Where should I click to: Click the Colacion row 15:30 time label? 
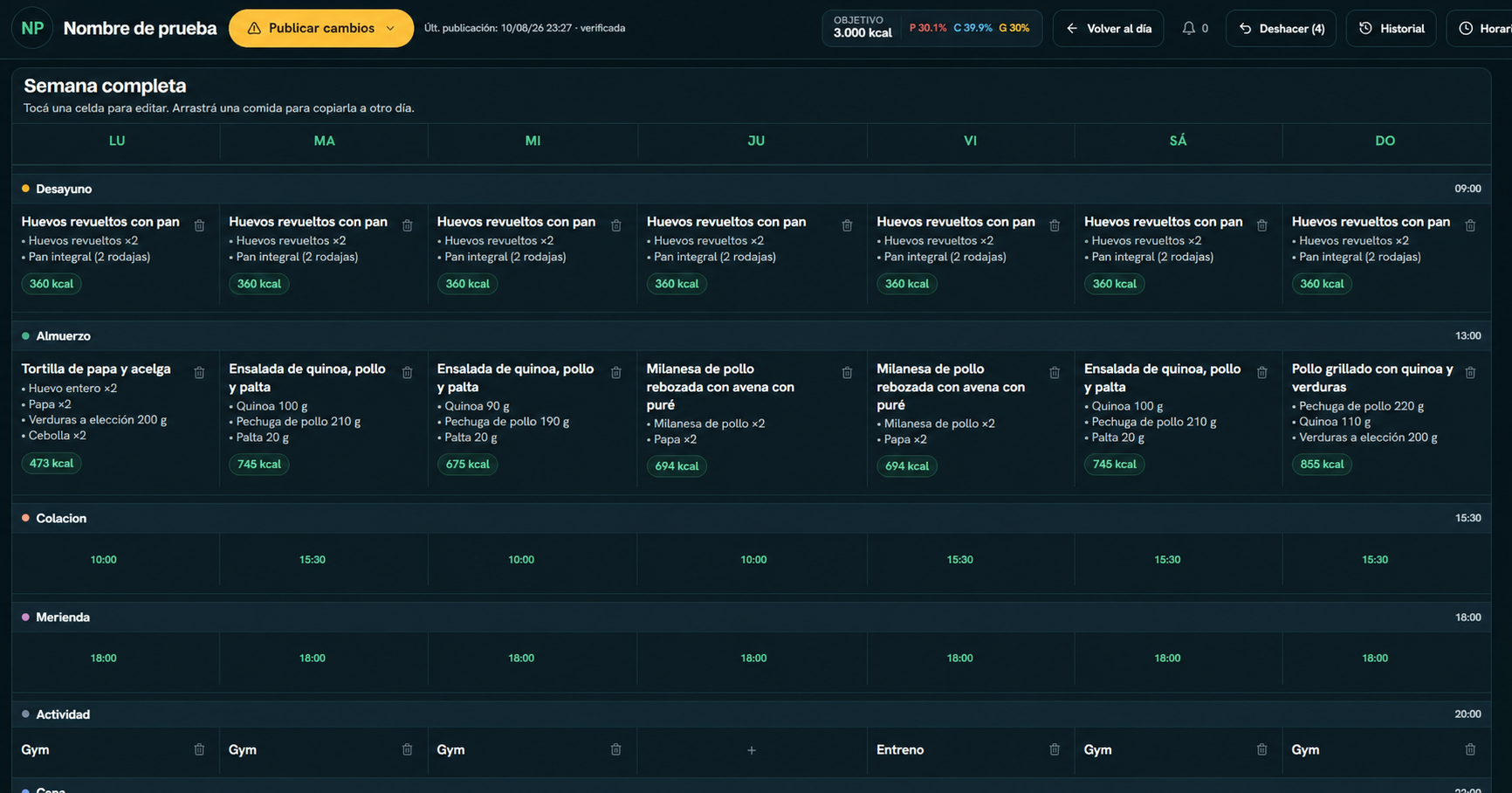(x=1467, y=519)
